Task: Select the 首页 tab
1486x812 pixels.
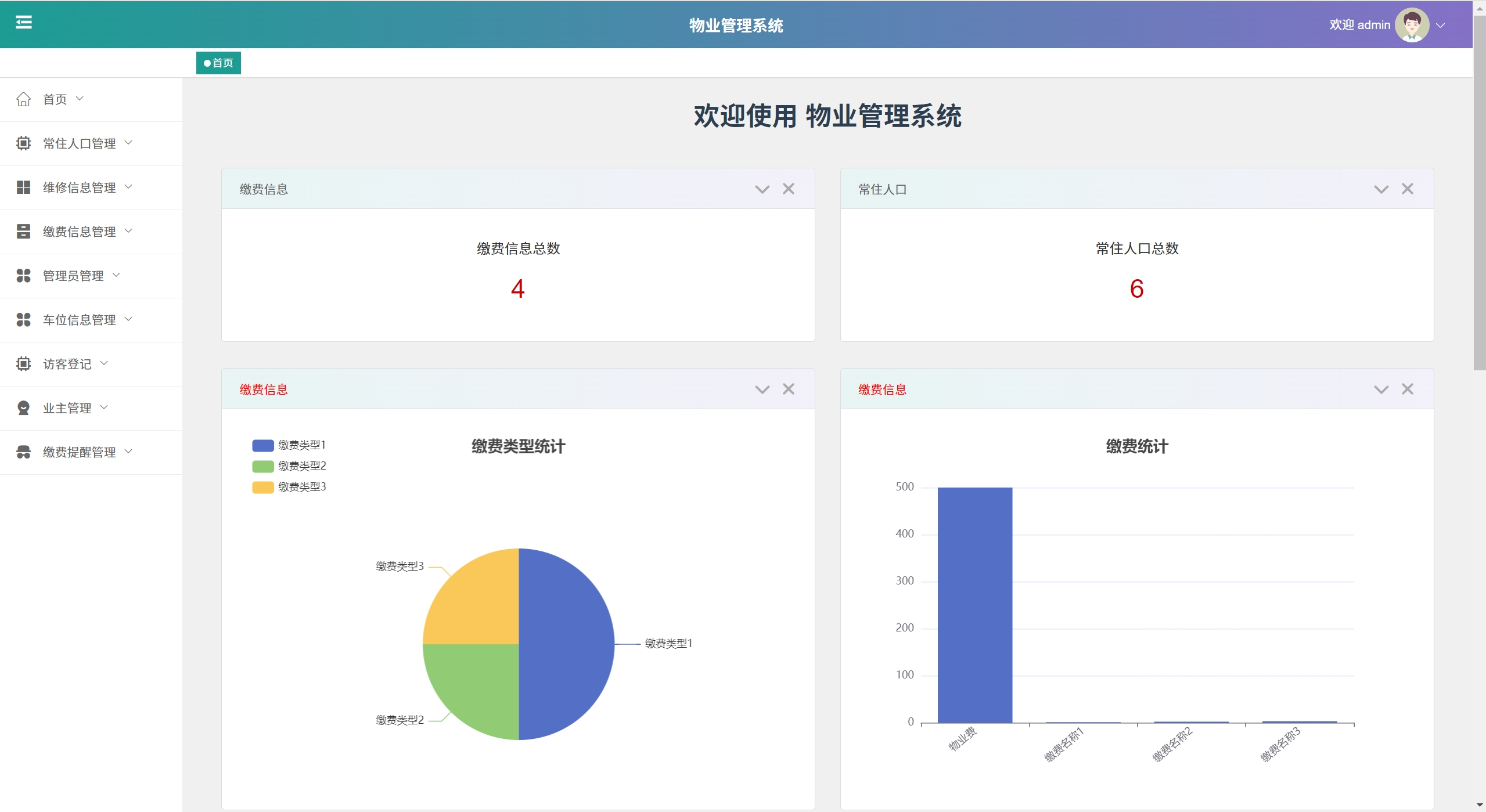Action: click(218, 63)
